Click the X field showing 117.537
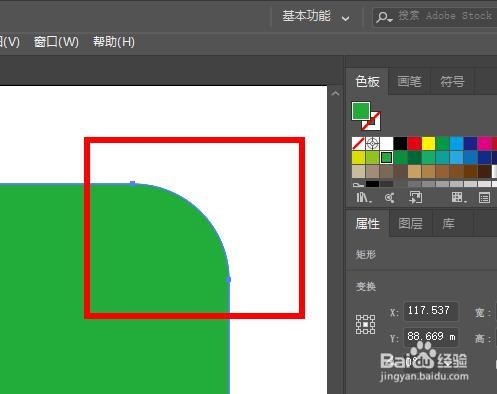Viewport: 497px width, 394px height. coord(431,311)
